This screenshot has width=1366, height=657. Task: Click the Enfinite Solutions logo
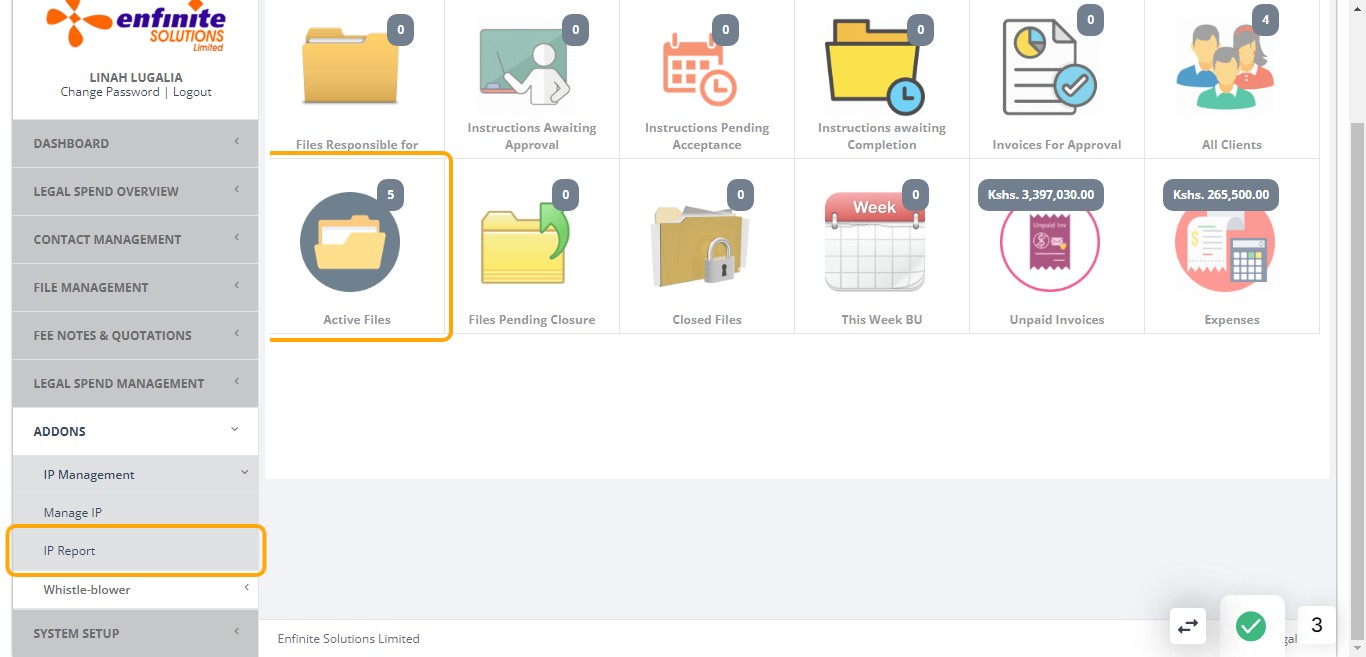(135, 28)
